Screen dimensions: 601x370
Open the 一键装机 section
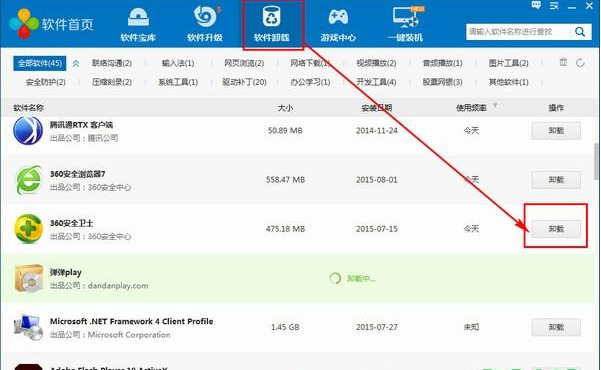click(x=406, y=24)
